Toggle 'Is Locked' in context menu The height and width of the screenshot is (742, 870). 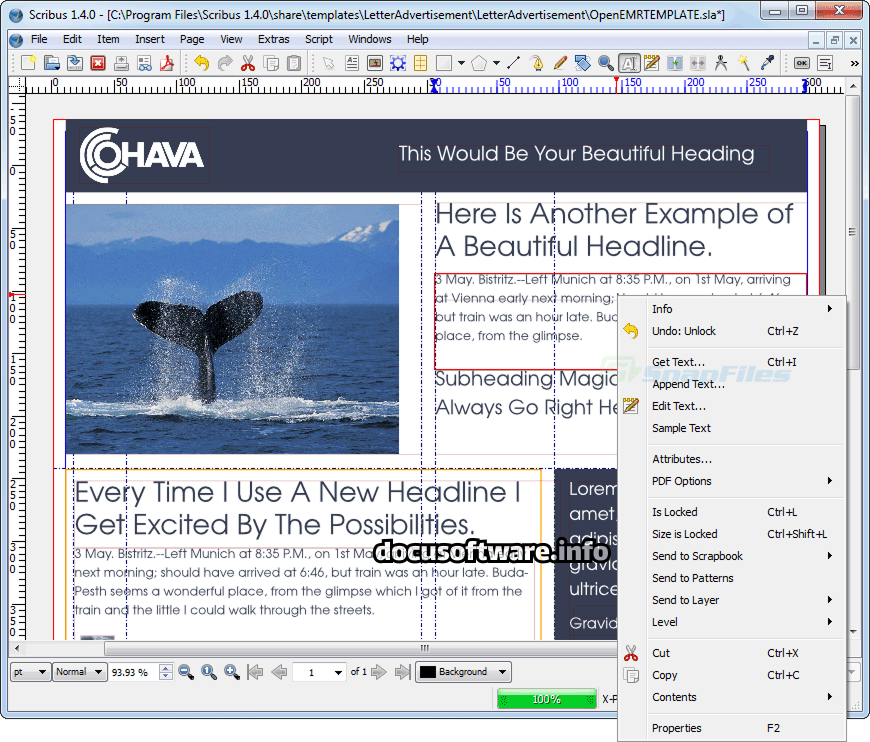click(x=675, y=512)
